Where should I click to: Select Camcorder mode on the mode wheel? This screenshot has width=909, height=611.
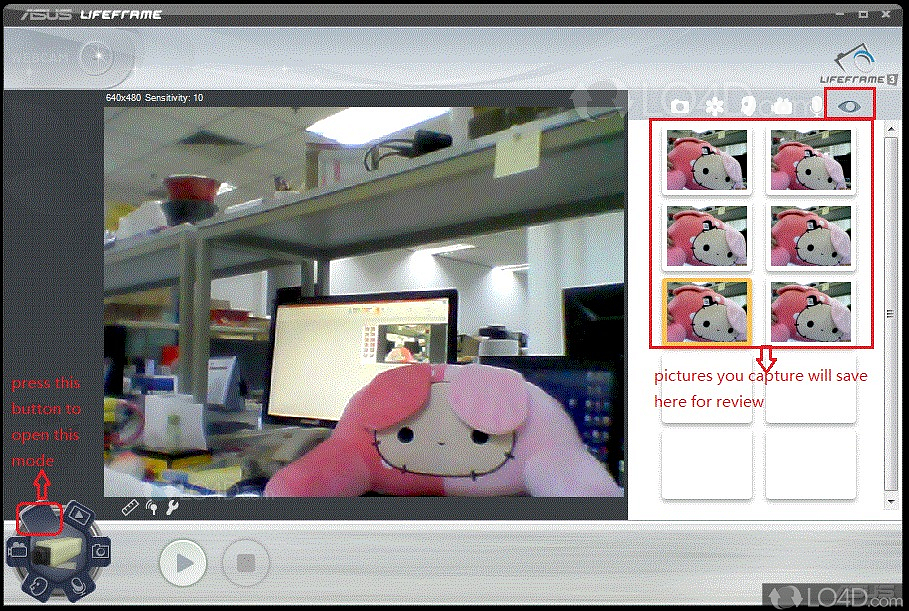click(x=17, y=549)
